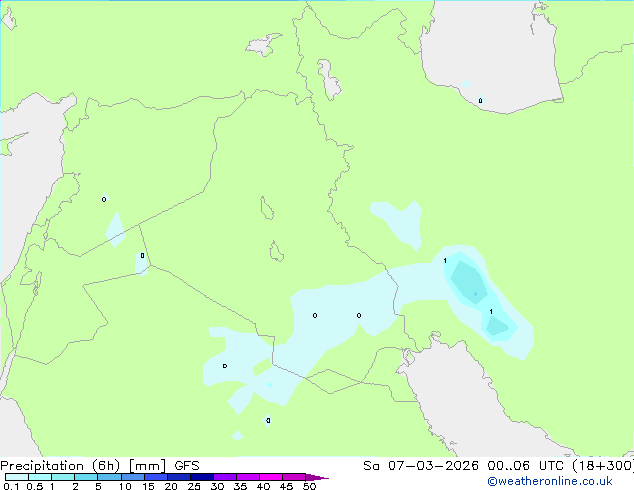Click the legend value '50'

(309, 486)
